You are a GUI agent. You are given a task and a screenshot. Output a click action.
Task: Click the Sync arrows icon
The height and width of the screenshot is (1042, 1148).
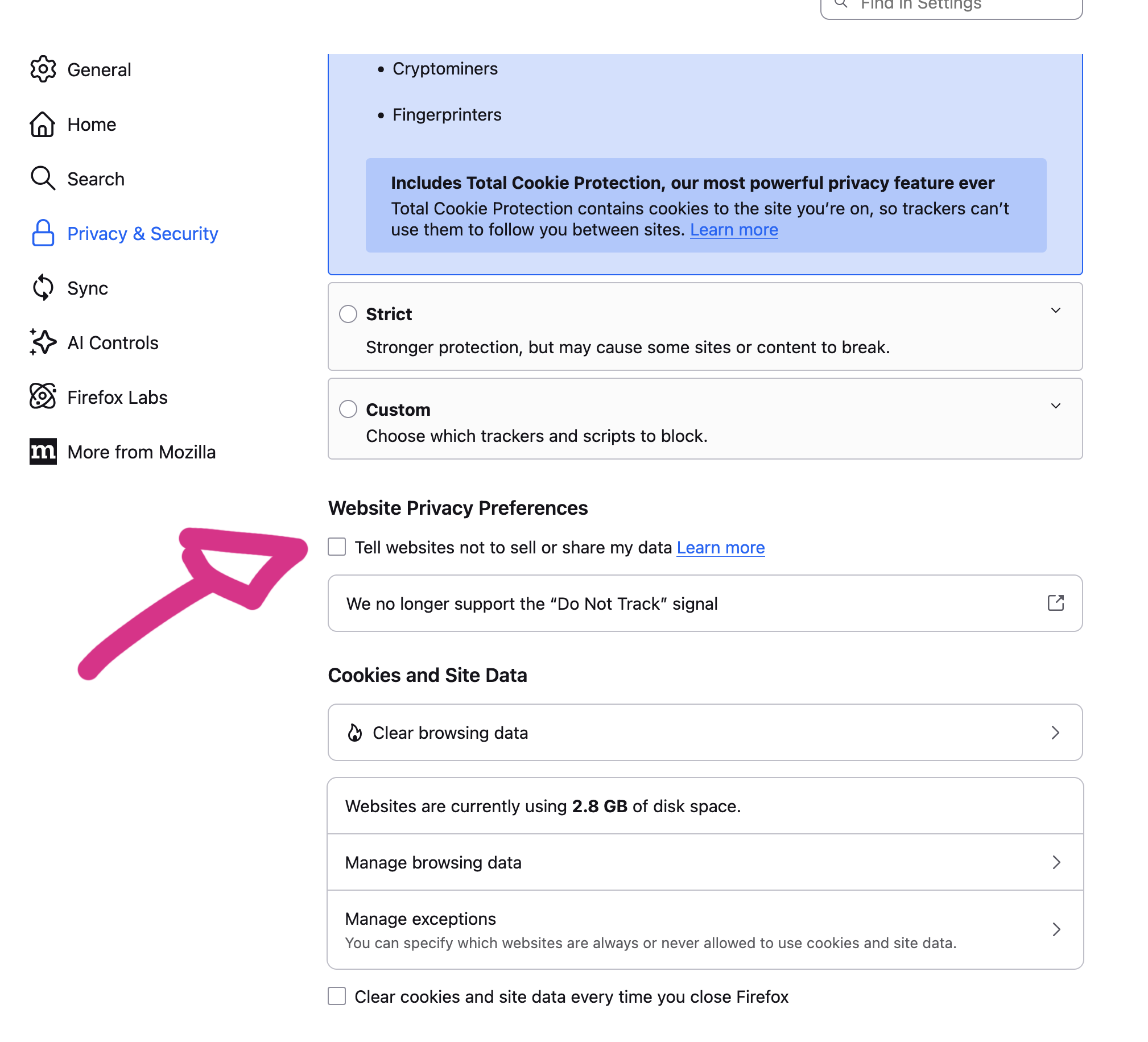pos(43,288)
